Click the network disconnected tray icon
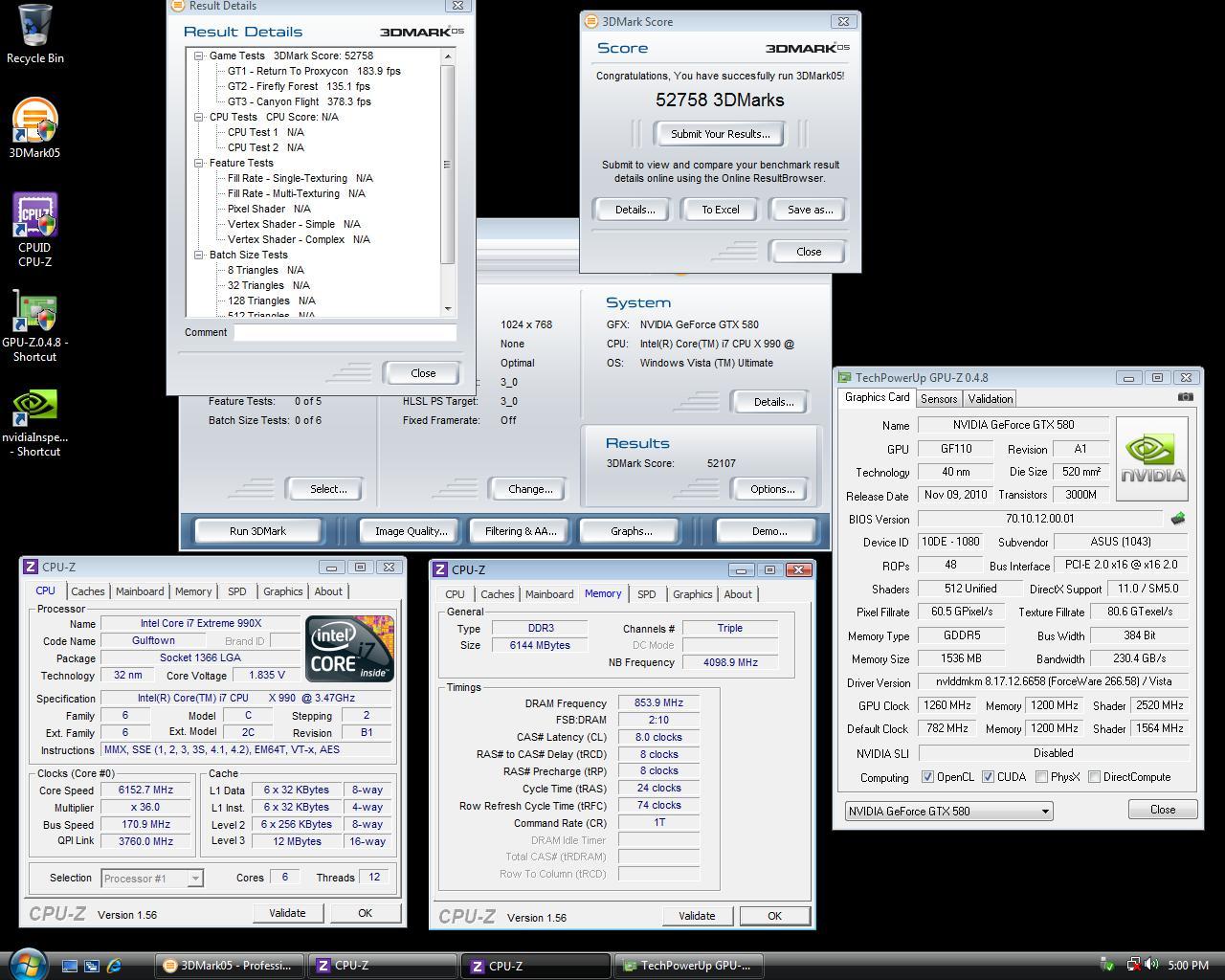 (1132, 965)
